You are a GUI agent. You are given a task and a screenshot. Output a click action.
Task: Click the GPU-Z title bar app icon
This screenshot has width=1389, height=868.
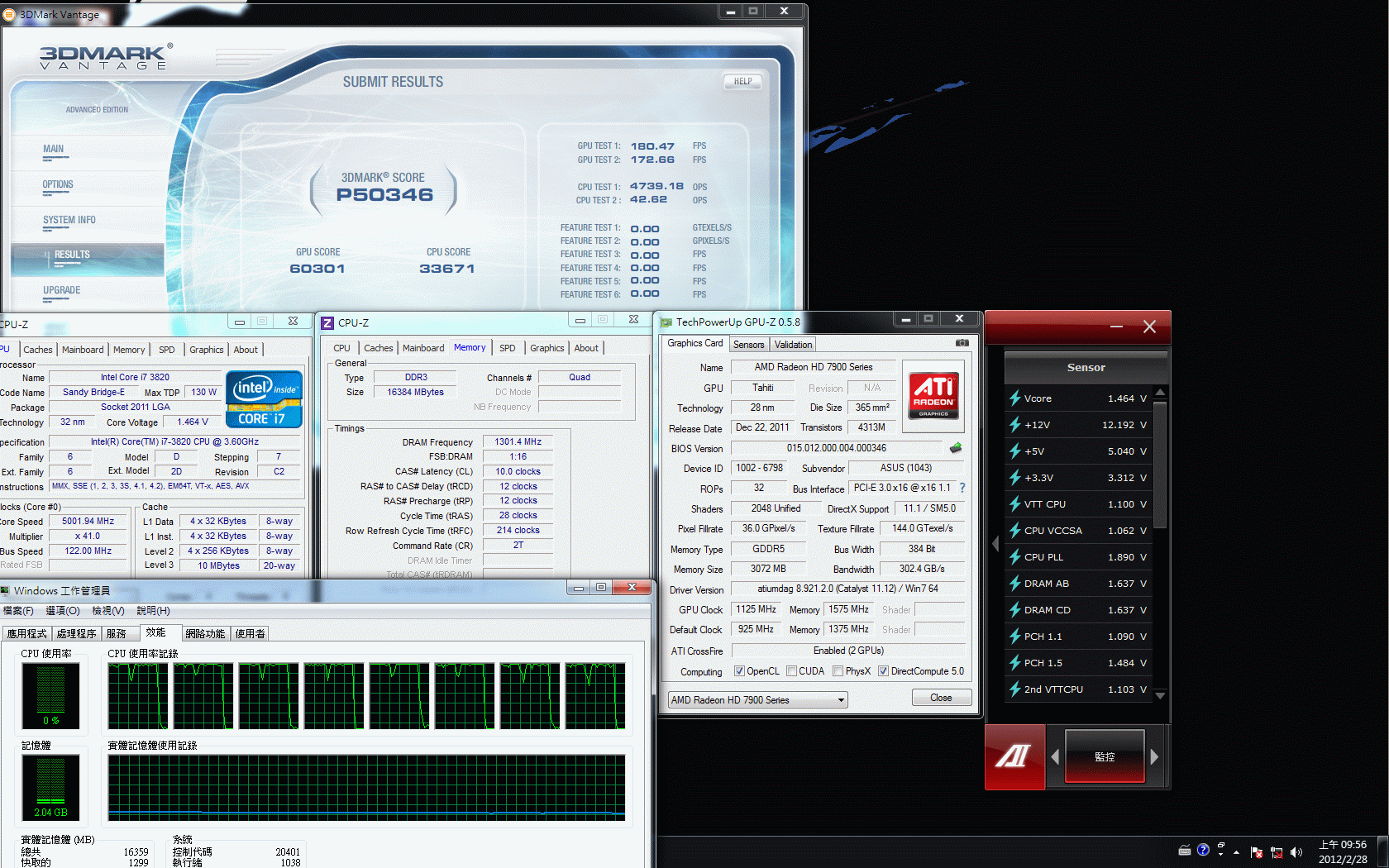(x=666, y=322)
